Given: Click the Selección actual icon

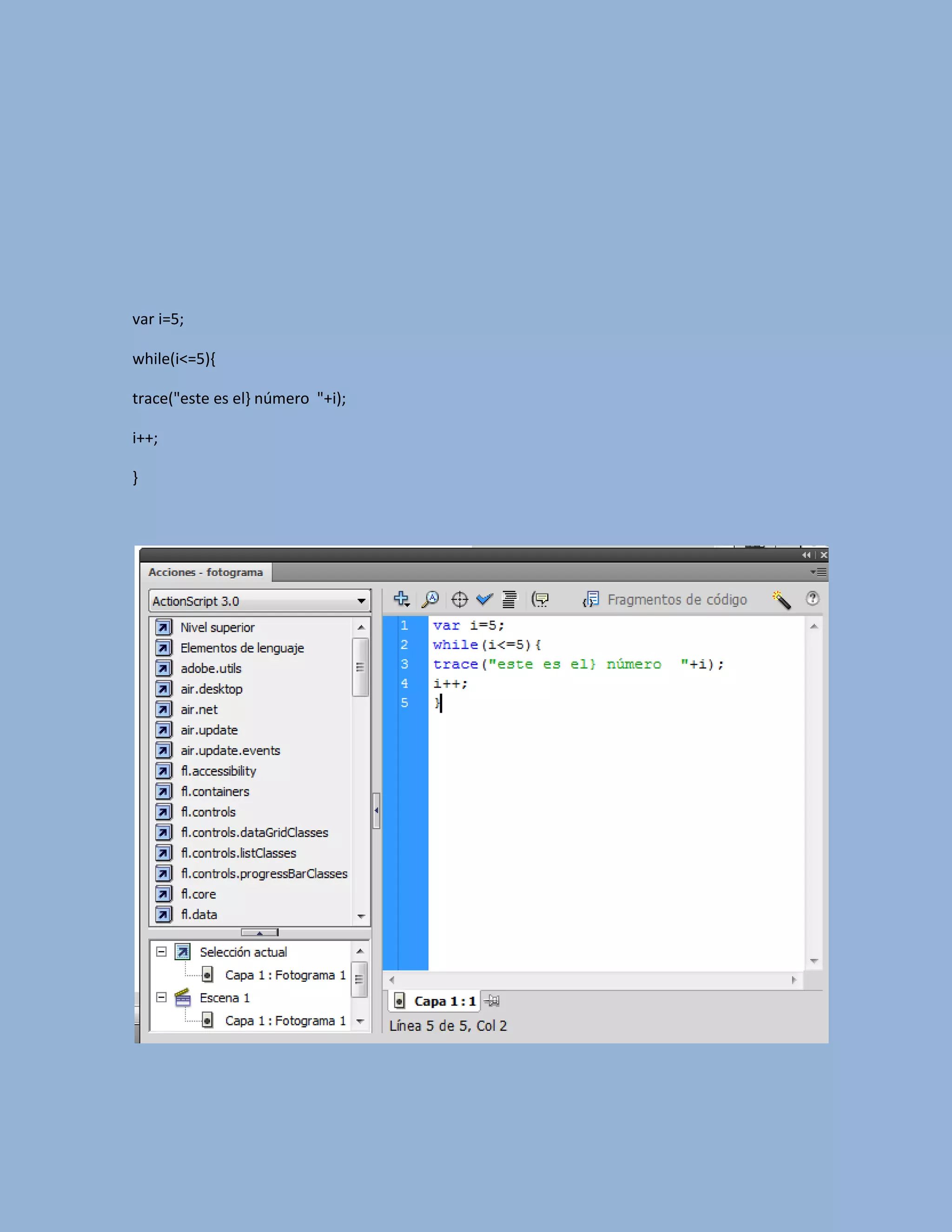Looking at the screenshot, I should (183, 952).
